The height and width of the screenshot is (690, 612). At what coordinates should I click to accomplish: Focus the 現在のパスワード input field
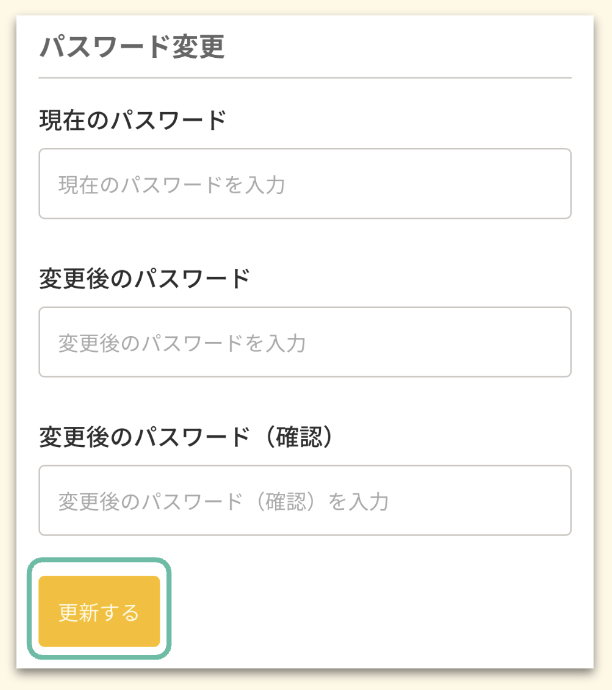[x=305, y=184]
